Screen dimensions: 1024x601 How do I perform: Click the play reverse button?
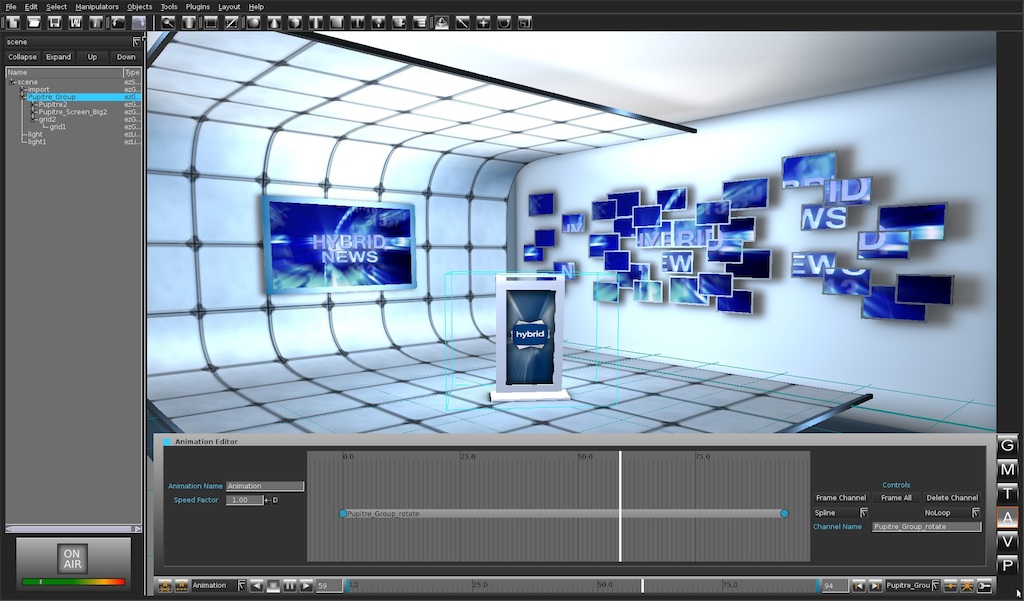[257, 586]
